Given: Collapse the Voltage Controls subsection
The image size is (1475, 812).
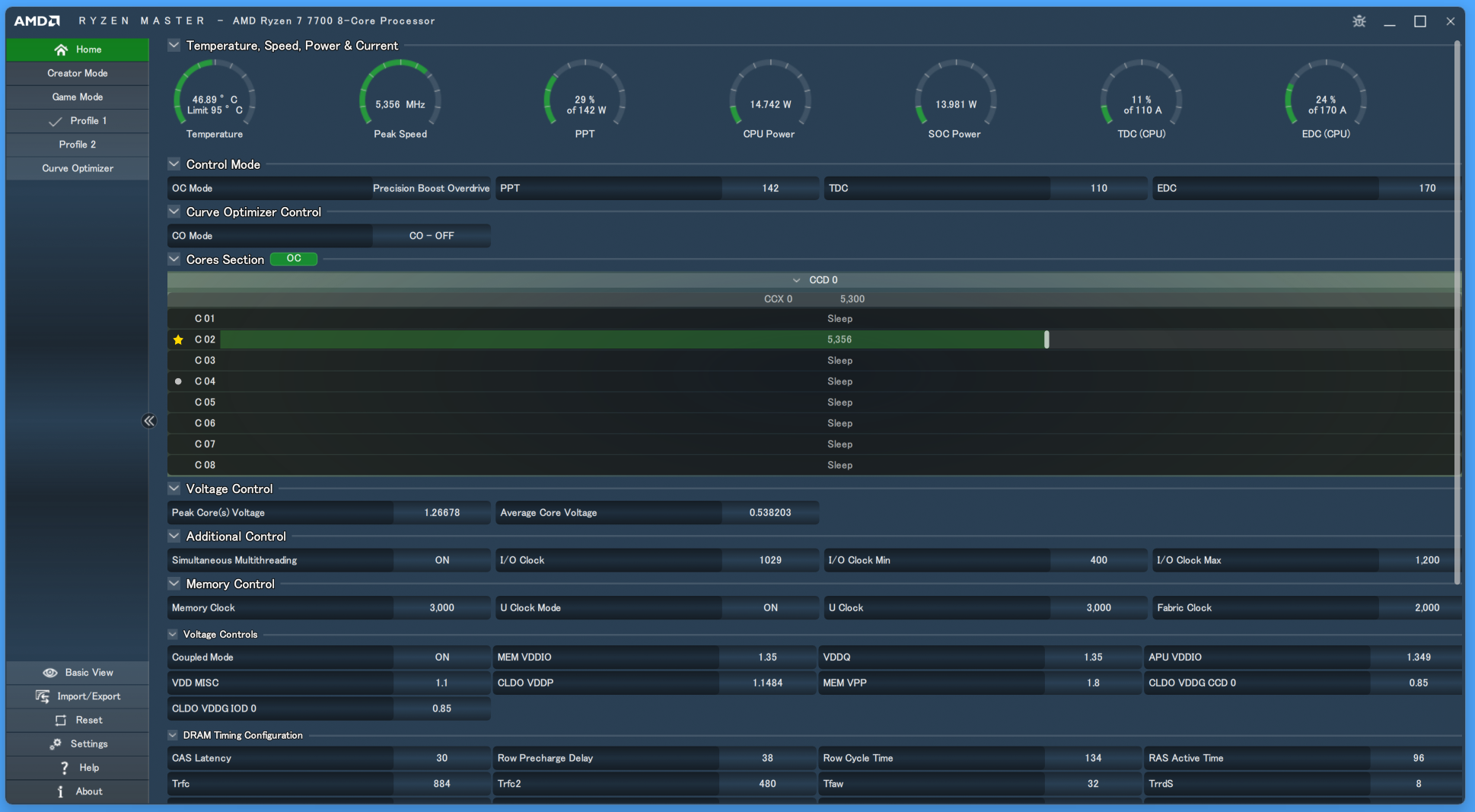Looking at the screenshot, I should [173, 635].
